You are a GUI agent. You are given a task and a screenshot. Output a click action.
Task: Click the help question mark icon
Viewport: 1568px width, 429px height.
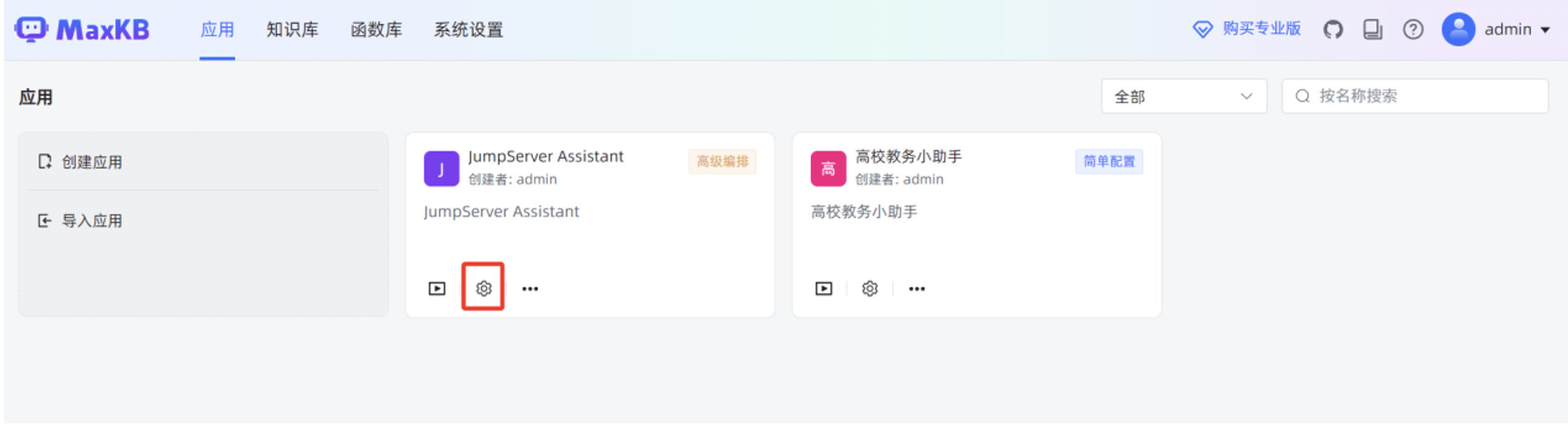coord(1413,30)
